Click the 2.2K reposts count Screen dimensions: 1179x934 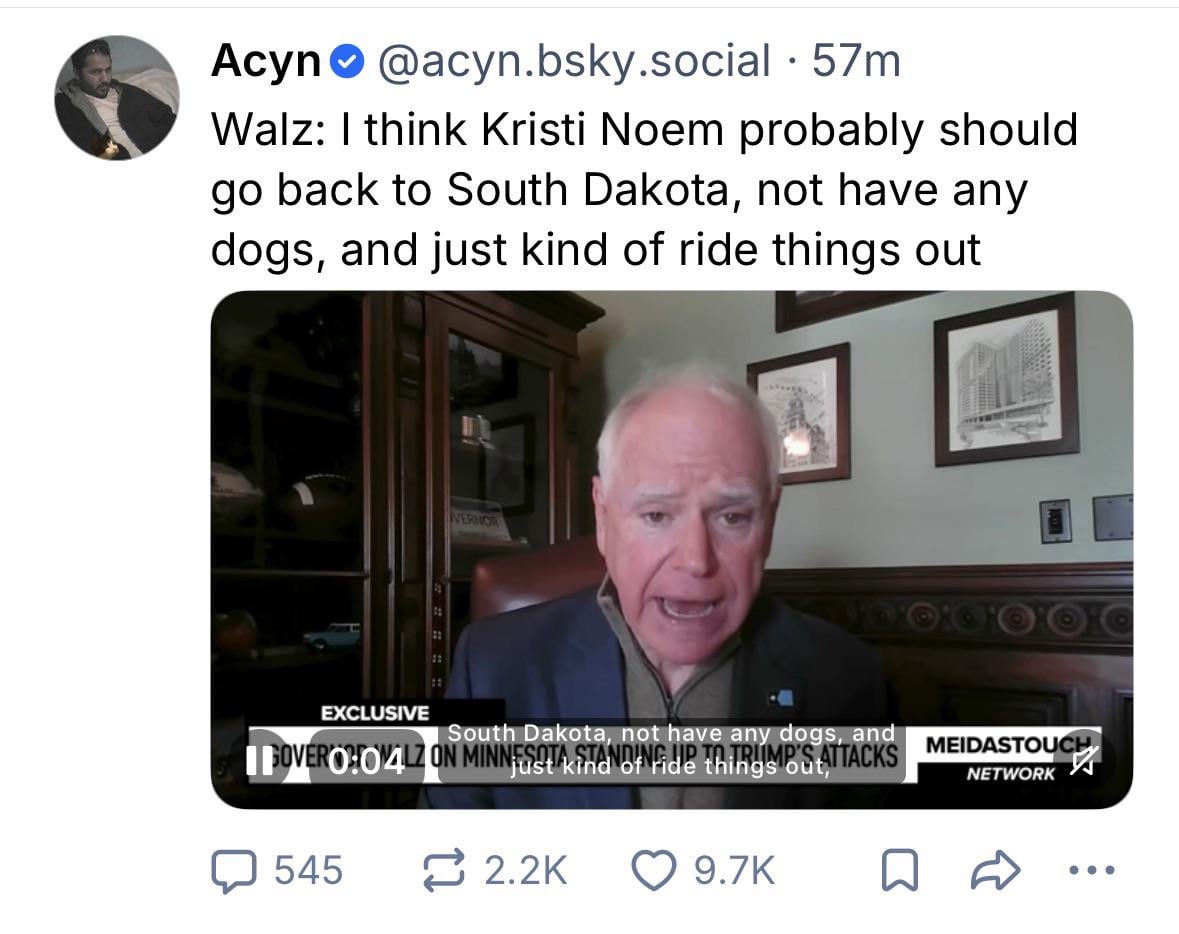526,870
